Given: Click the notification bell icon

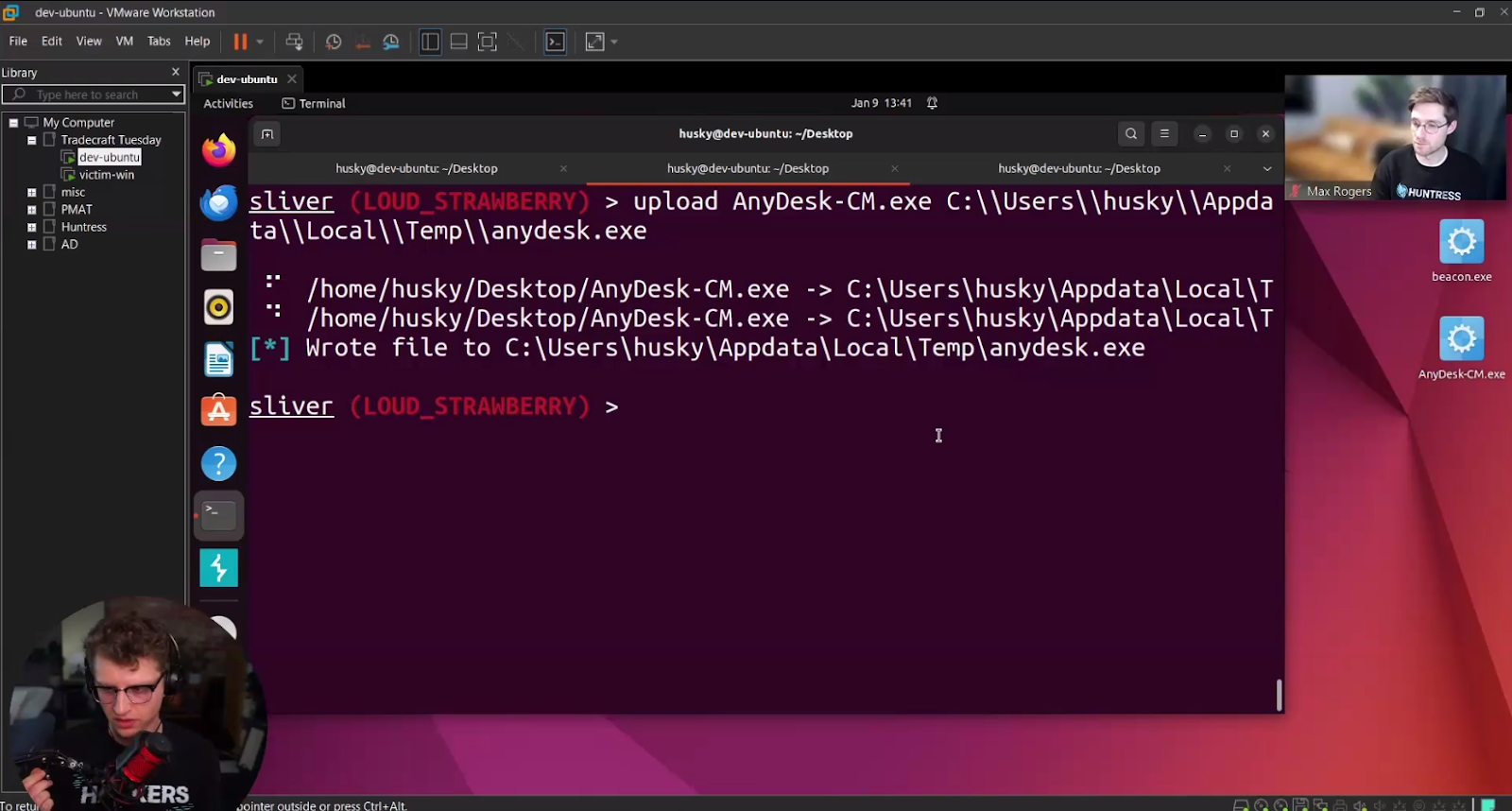Looking at the screenshot, I should click(x=932, y=103).
